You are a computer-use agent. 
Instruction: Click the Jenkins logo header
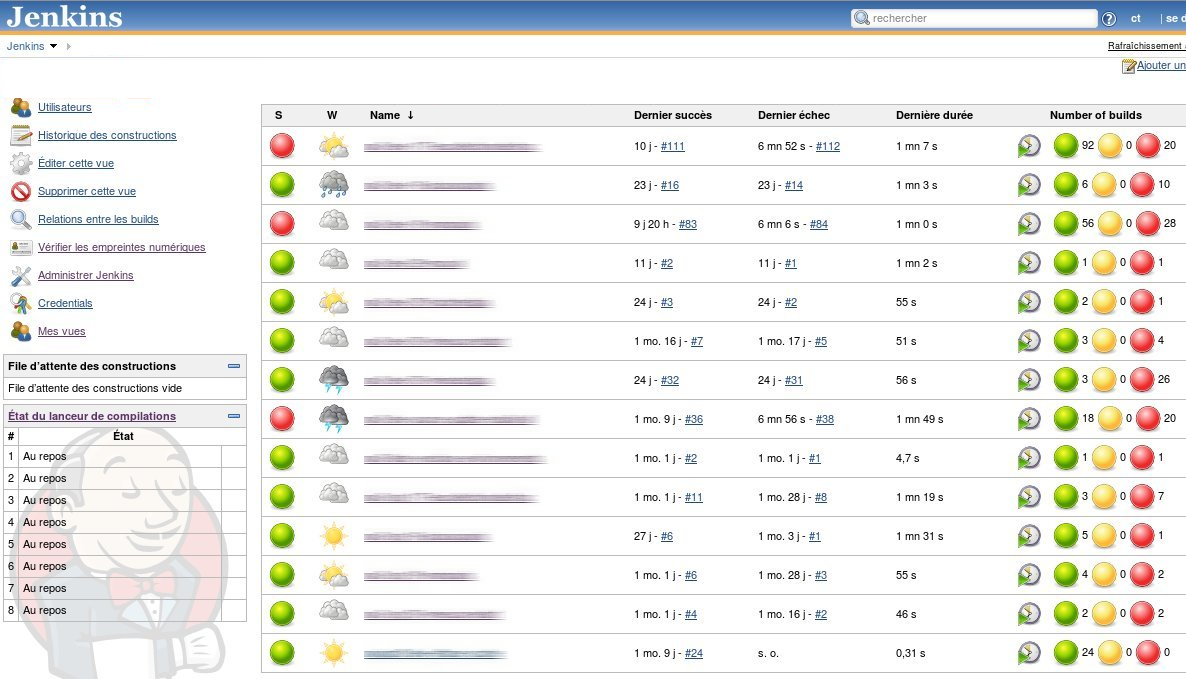(64, 16)
